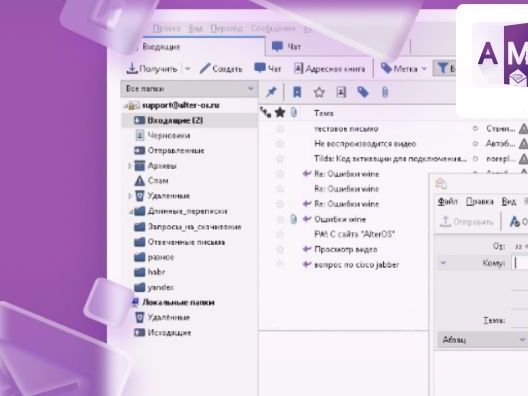Click into the Кому recipient field

[520, 263]
